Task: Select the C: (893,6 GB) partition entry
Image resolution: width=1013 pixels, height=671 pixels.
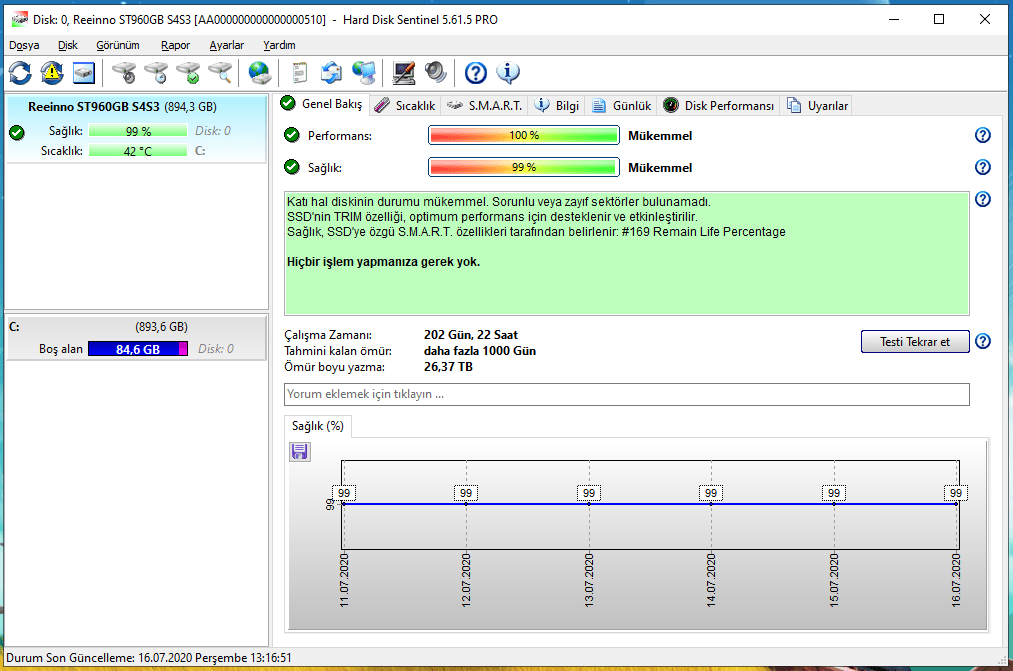Action: pos(136,338)
